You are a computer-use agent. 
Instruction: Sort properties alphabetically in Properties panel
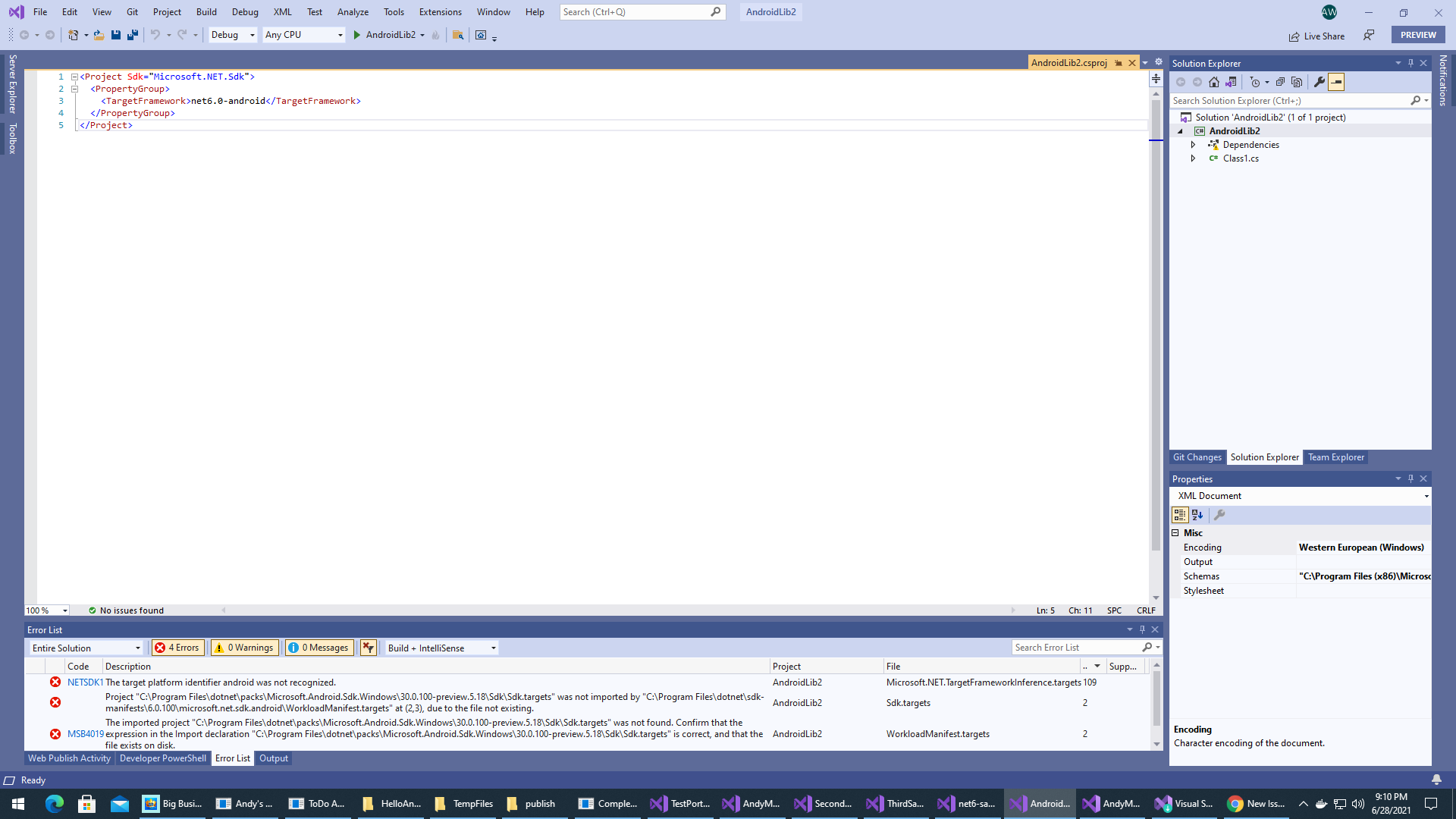(1197, 515)
